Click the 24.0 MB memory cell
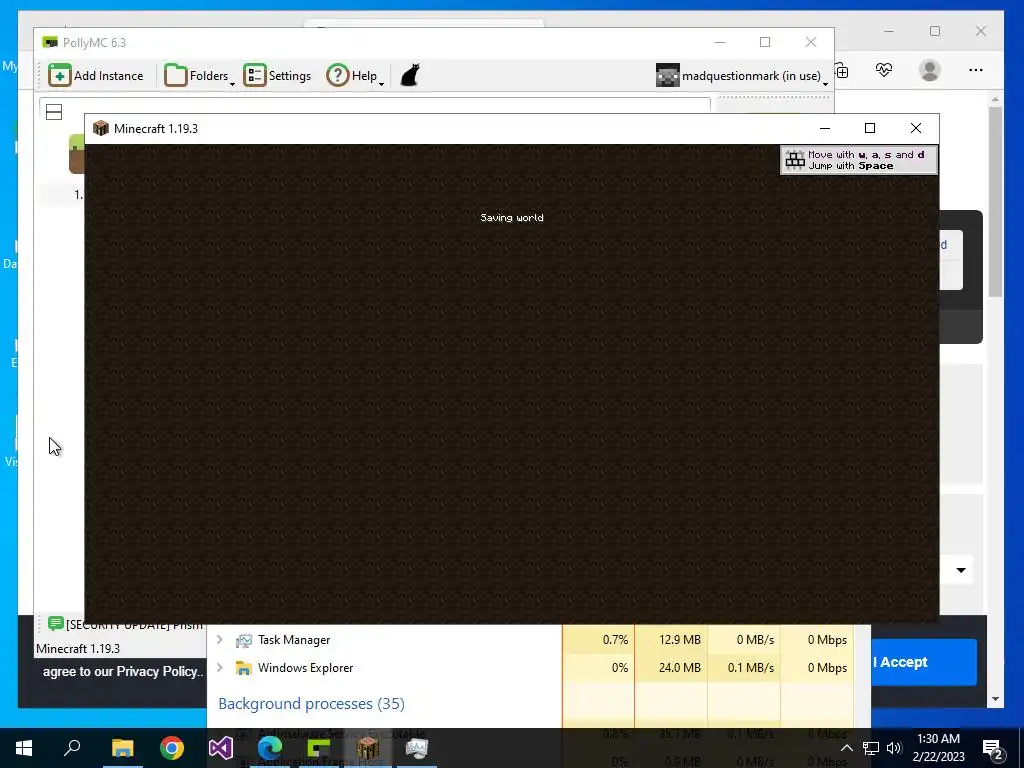The height and width of the screenshot is (768, 1024). pos(671,667)
